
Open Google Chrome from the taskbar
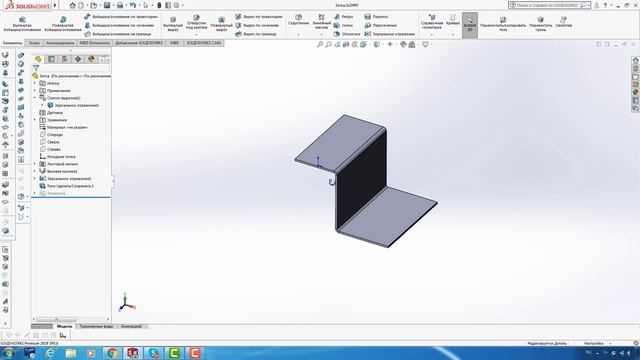[x=112, y=353]
